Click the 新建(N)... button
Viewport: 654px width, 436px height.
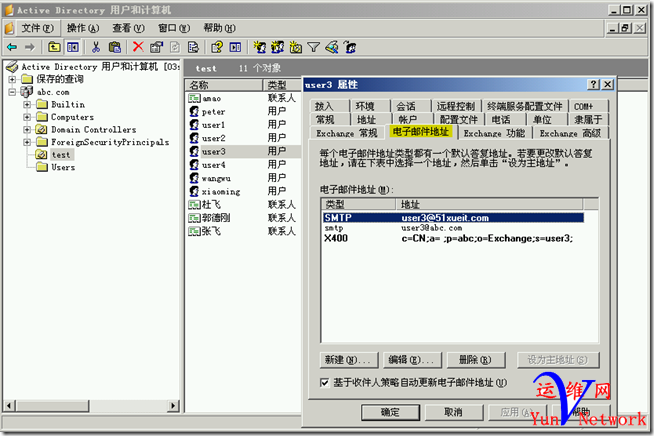pyautogui.click(x=349, y=360)
